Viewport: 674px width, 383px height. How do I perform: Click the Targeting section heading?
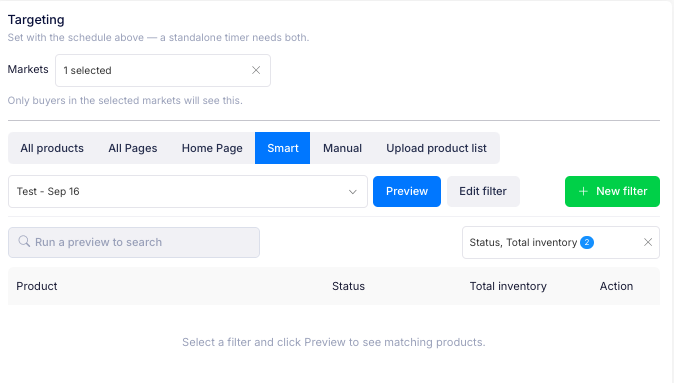[x=36, y=20]
